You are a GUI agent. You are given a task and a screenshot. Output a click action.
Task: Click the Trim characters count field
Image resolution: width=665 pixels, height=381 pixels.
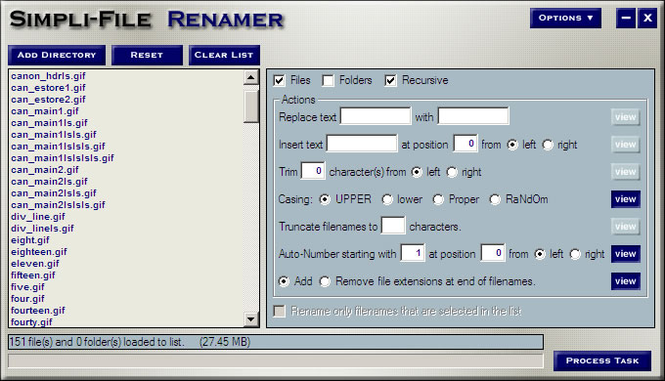click(x=313, y=171)
